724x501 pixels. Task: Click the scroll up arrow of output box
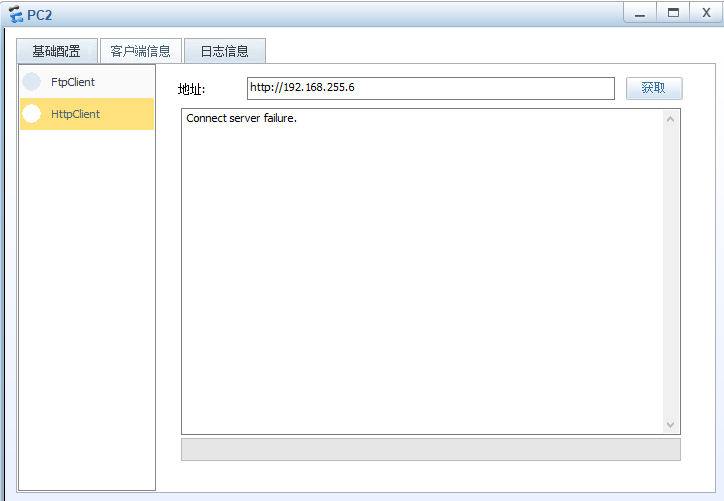click(670, 119)
